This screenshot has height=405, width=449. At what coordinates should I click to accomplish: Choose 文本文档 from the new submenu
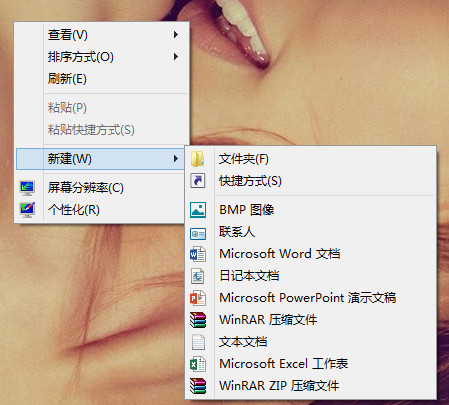click(311, 342)
